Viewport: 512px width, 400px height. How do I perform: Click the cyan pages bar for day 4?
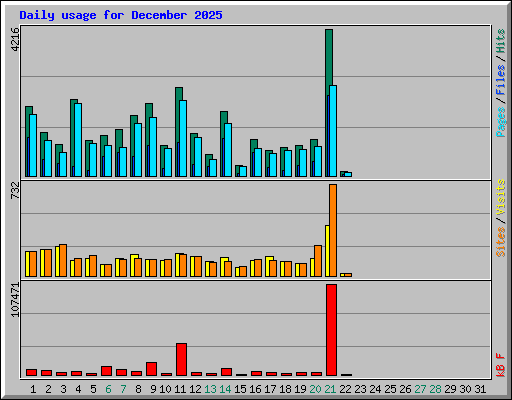click(x=78, y=140)
